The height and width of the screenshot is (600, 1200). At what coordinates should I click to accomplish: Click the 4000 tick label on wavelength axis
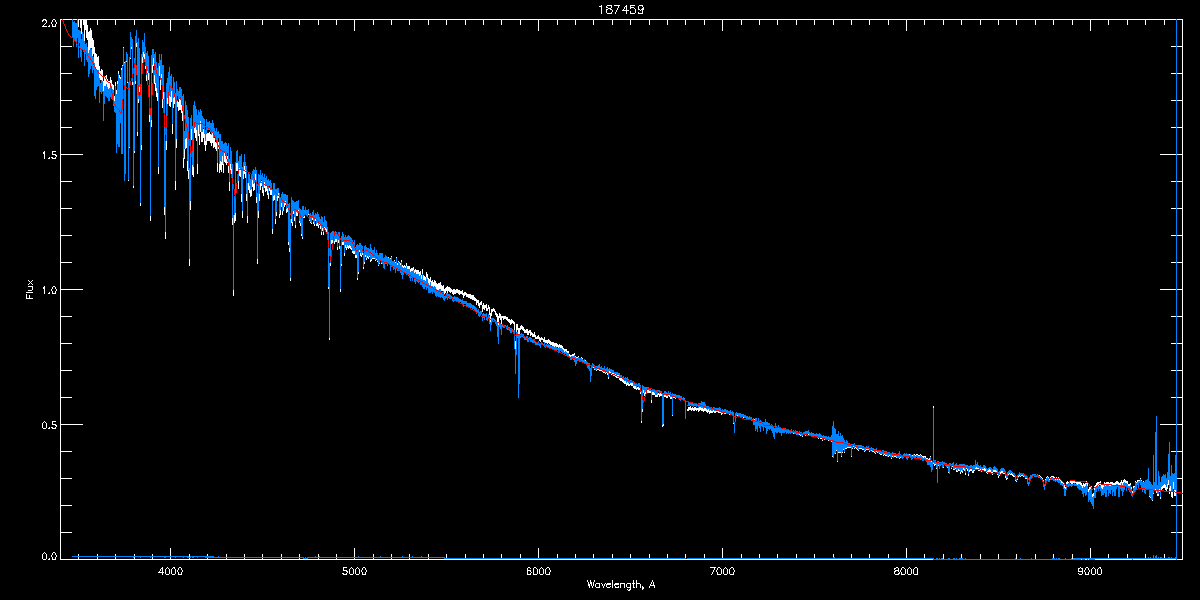pyautogui.click(x=170, y=571)
